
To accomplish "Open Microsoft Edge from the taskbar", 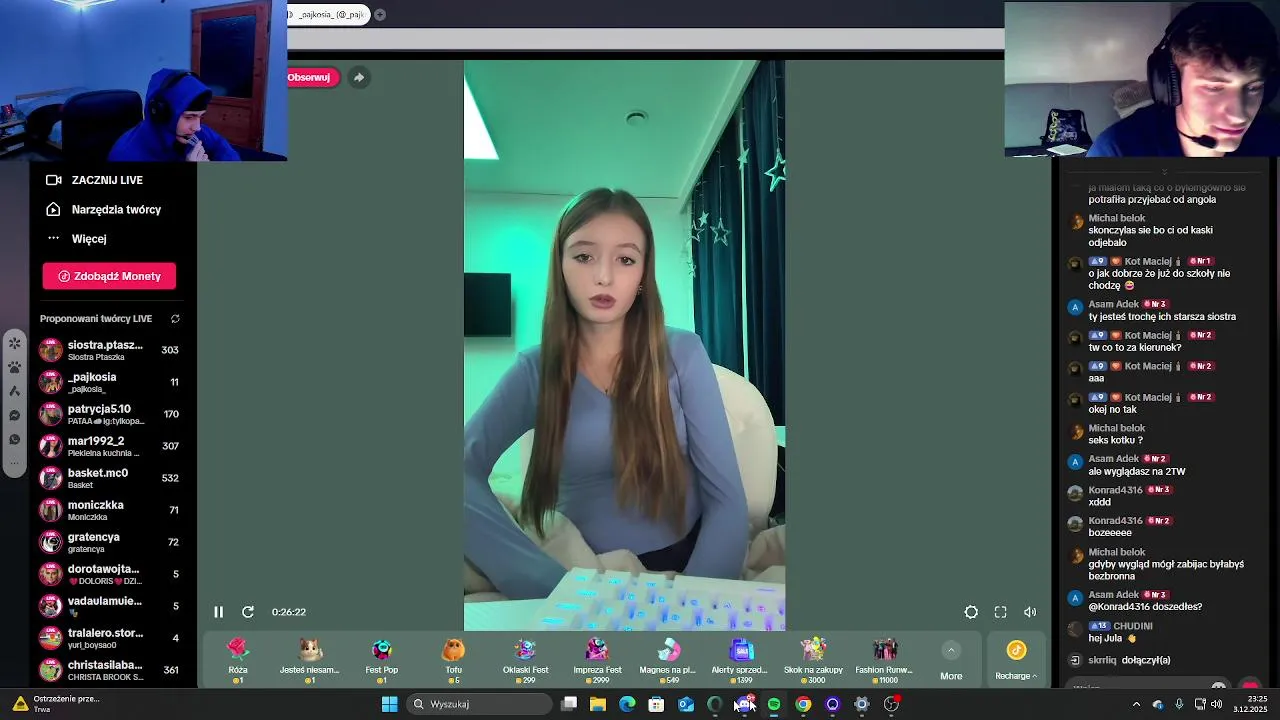I will (627, 704).
